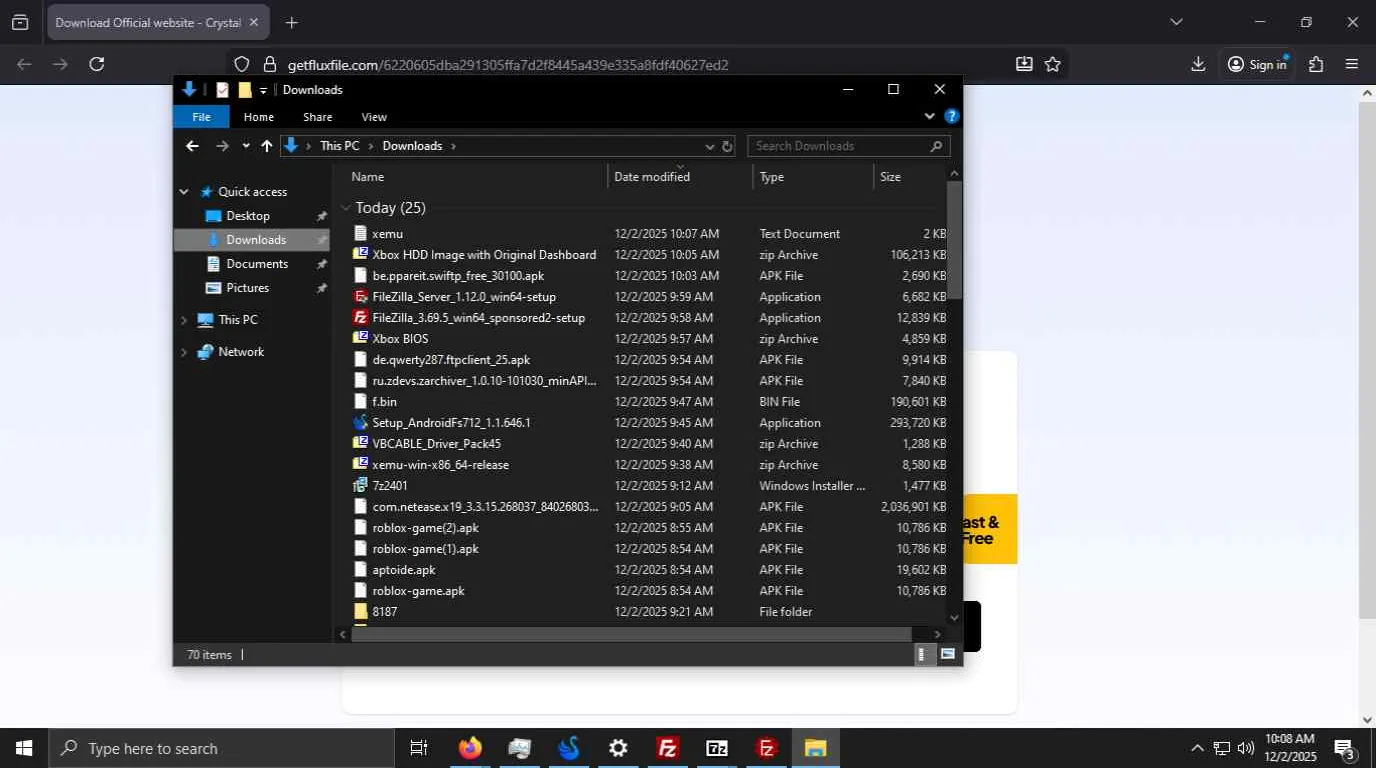This screenshot has width=1376, height=768.
Task: Open the View ribbon tab
Action: 374,117
